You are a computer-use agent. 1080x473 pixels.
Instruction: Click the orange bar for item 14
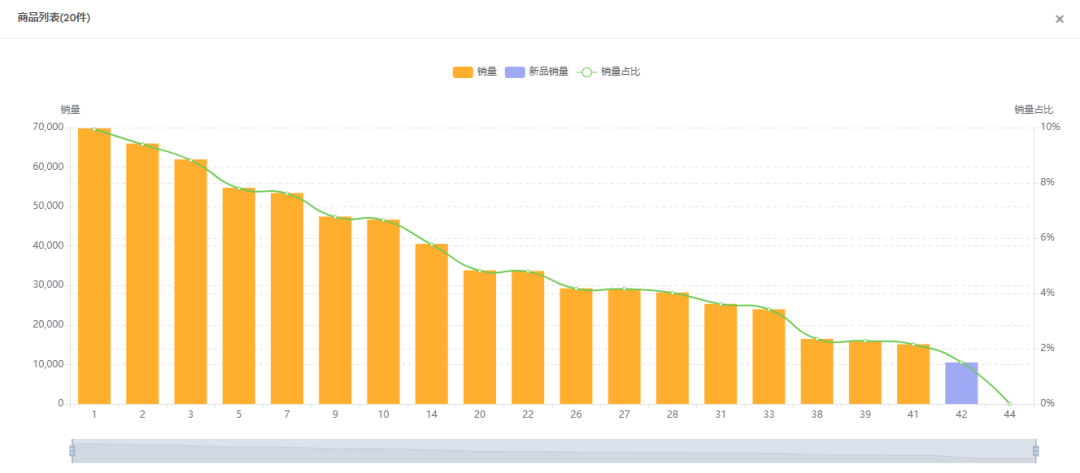coord(431,324)
